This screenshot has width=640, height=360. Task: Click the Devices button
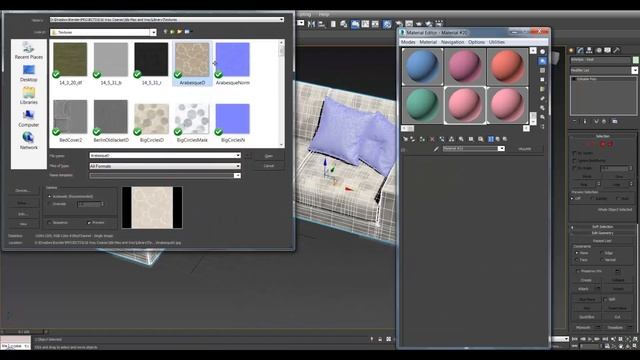point(23,191)
